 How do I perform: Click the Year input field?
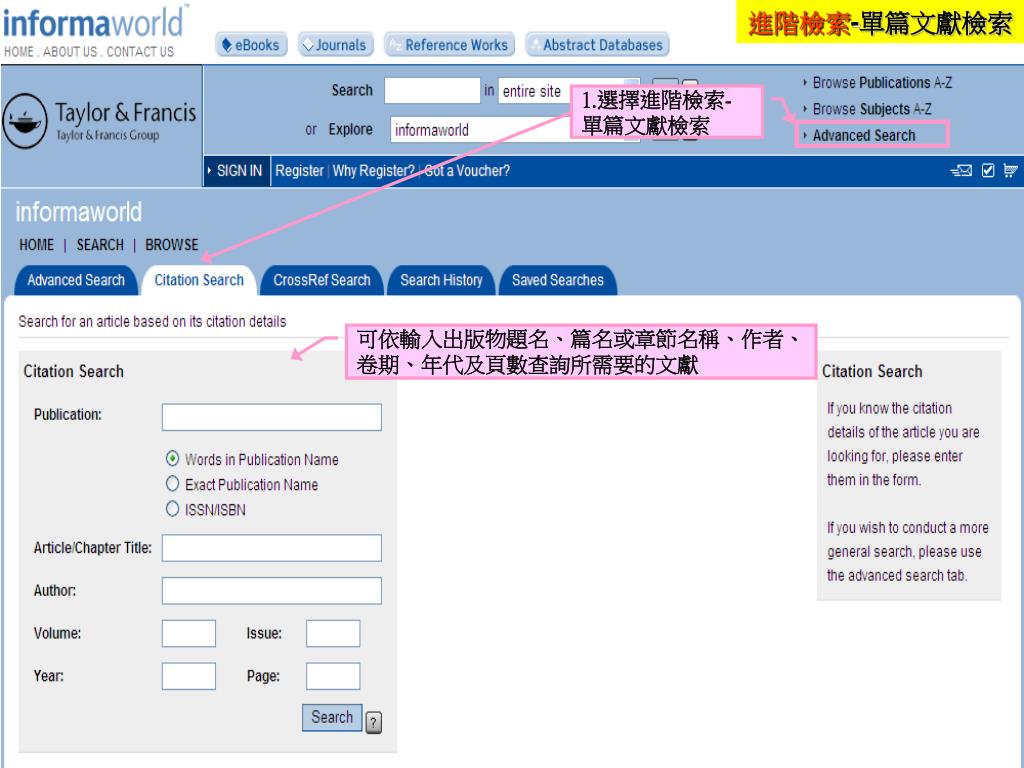pyautogui.click(x=189, y=676)
